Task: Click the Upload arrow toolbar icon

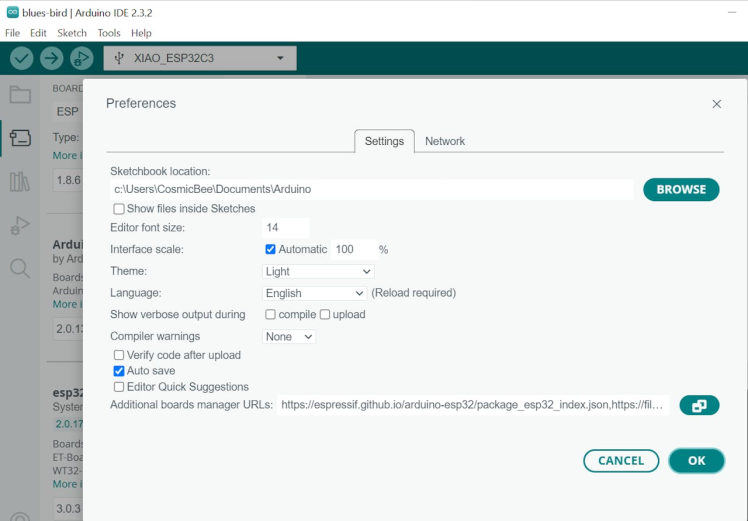Action: (x=52, y=59)
